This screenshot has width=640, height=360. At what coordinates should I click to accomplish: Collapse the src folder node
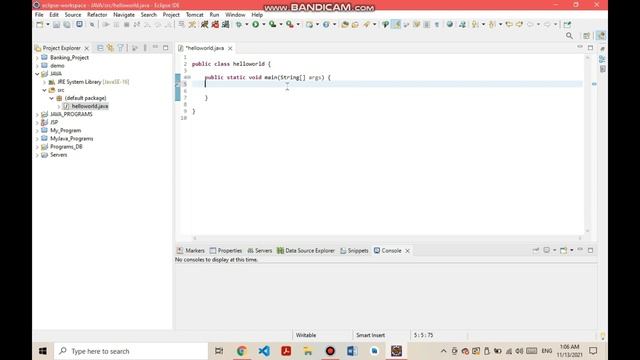point(44,90)
